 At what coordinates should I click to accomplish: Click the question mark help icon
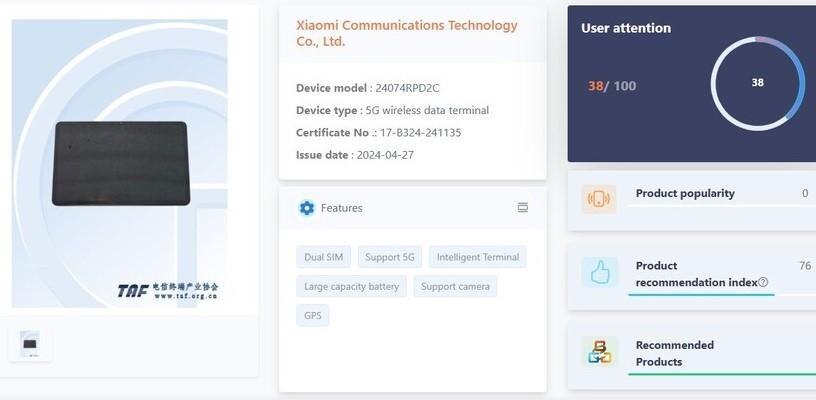tap(763, 283)
